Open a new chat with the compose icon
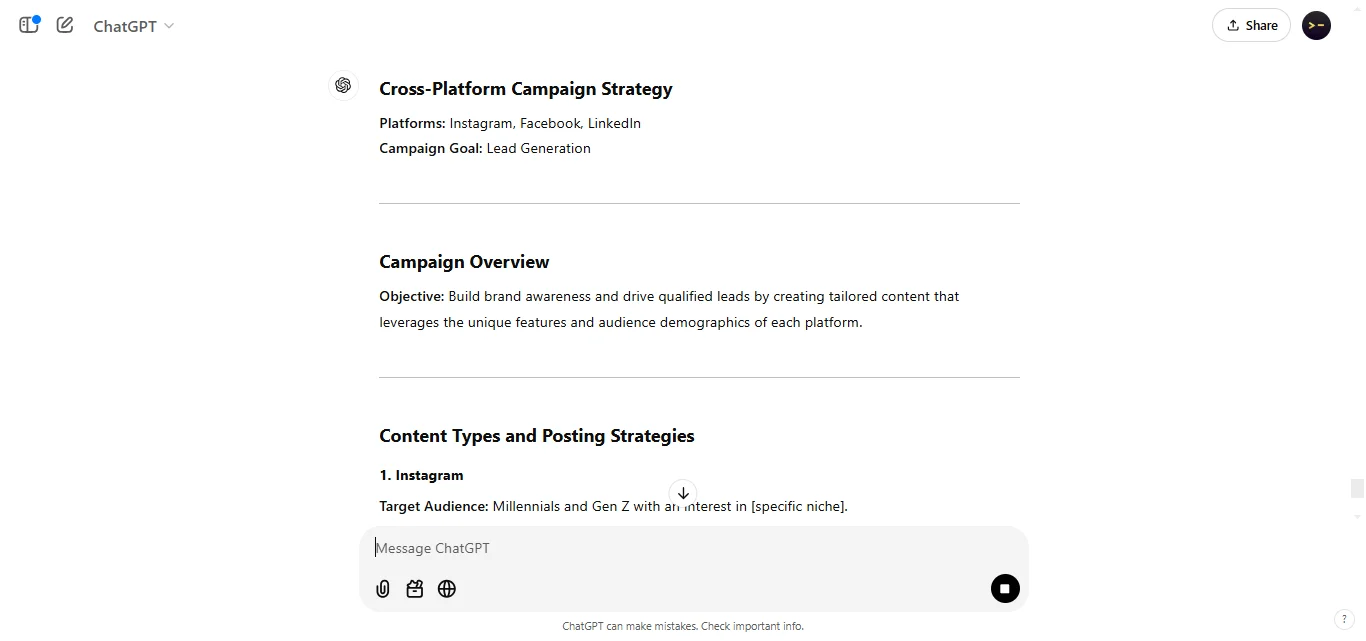The height and width of the screenshot is (641, 1366). coord(64,25)
